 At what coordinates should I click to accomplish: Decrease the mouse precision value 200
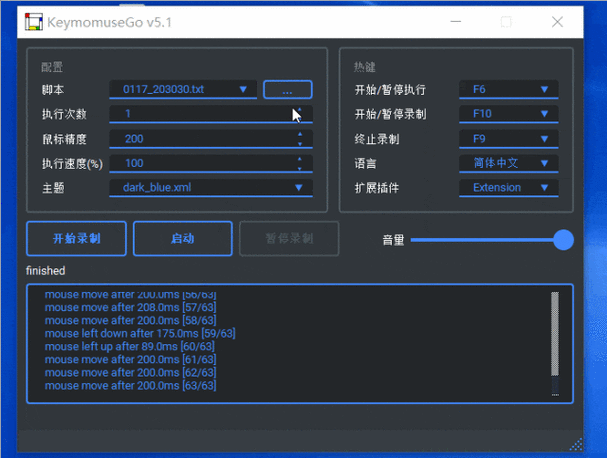point(300,144)
